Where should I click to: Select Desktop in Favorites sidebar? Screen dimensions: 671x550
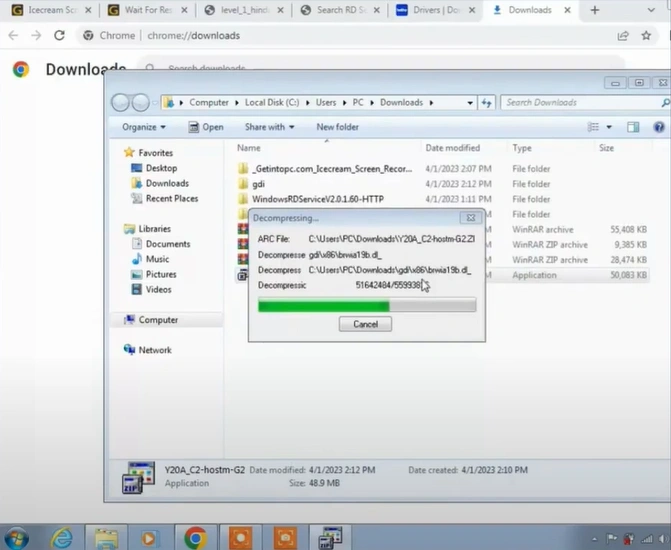(x=160, y=168)
